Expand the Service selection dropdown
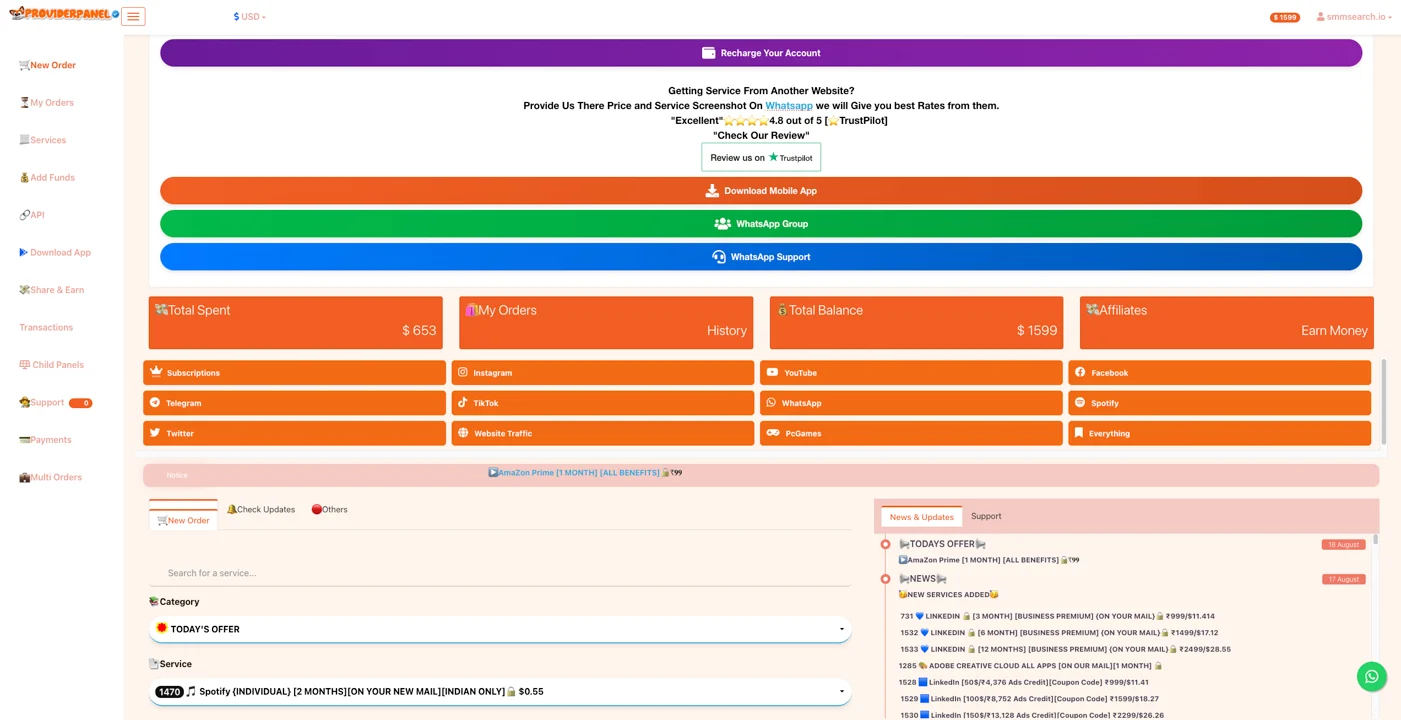 click(x=500, y=692)
